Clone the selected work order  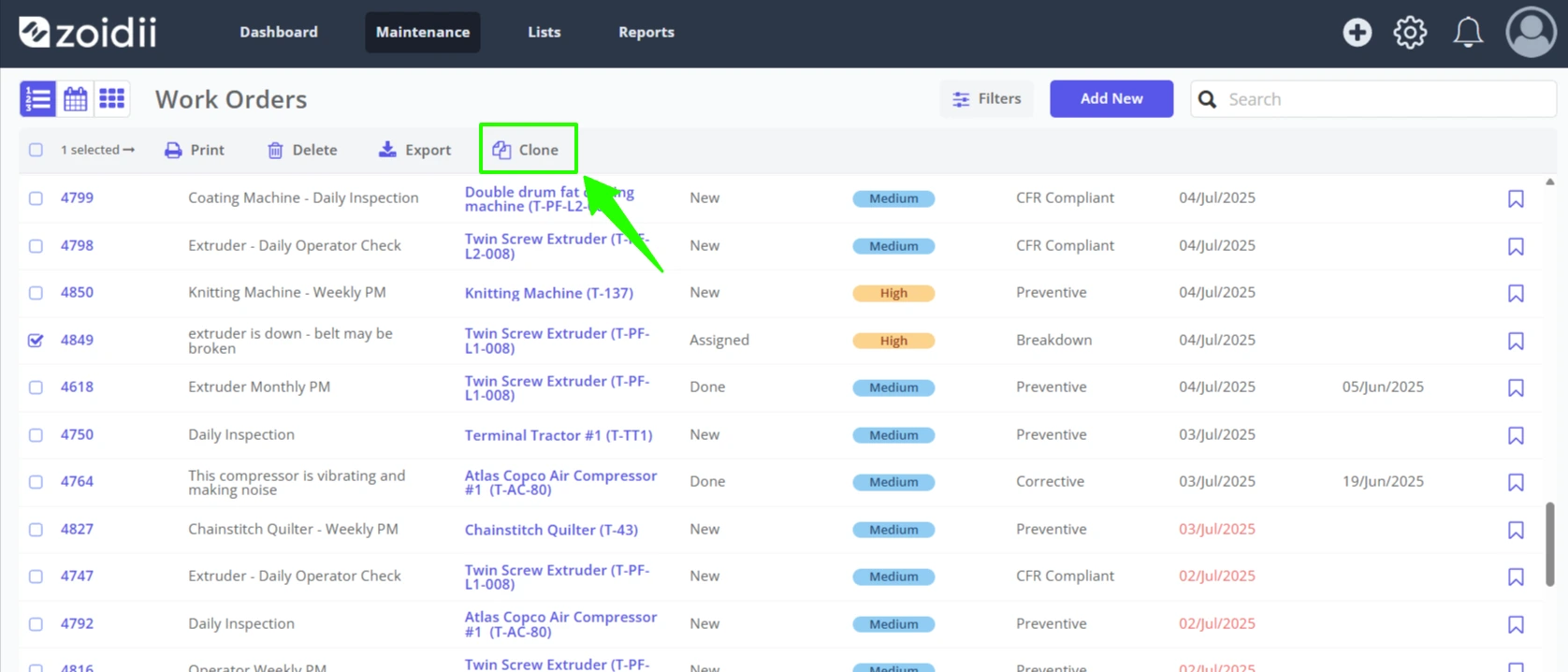[527, 150]
